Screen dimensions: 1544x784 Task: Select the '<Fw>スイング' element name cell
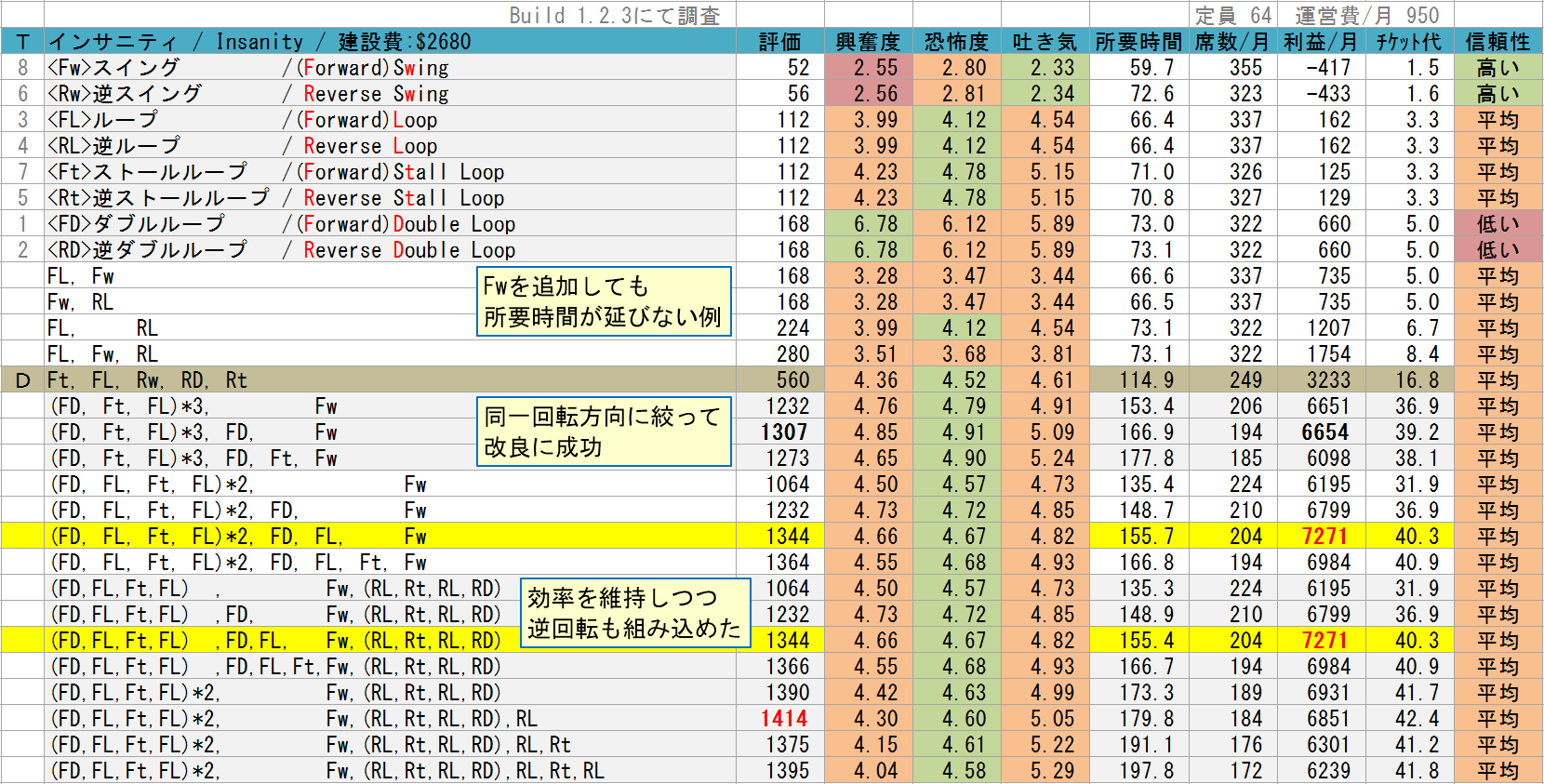(x=113, y=68)
